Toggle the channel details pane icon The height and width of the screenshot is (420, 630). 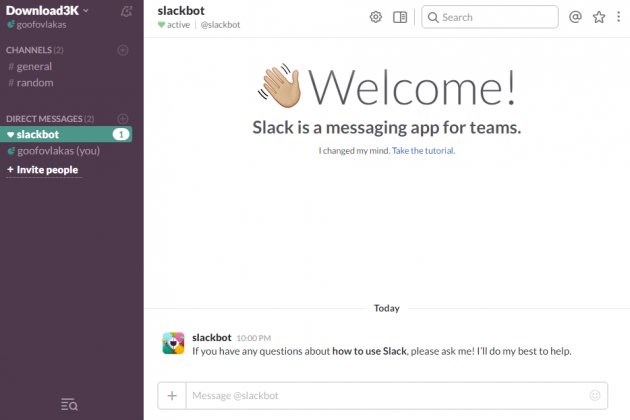click(x=400, y=17)
